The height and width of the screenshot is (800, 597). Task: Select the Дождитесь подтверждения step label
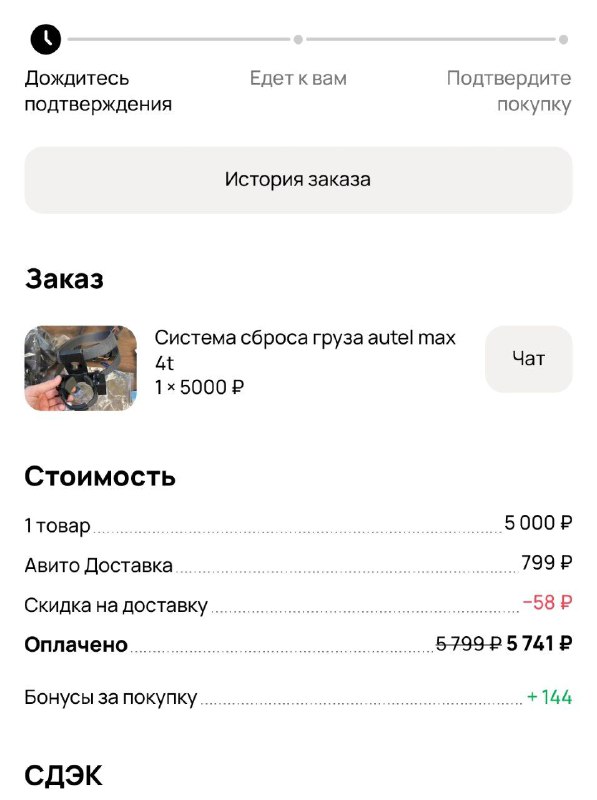click(98, 91)
